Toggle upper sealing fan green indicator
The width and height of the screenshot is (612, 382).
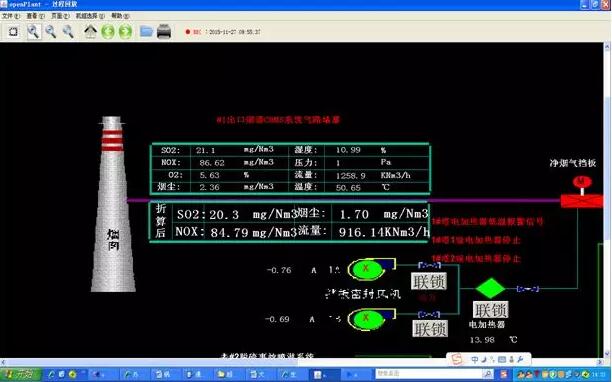click(366, 269)
